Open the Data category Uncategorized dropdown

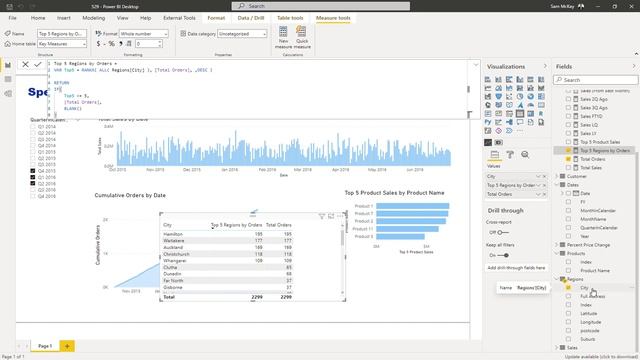coord(242,33)
